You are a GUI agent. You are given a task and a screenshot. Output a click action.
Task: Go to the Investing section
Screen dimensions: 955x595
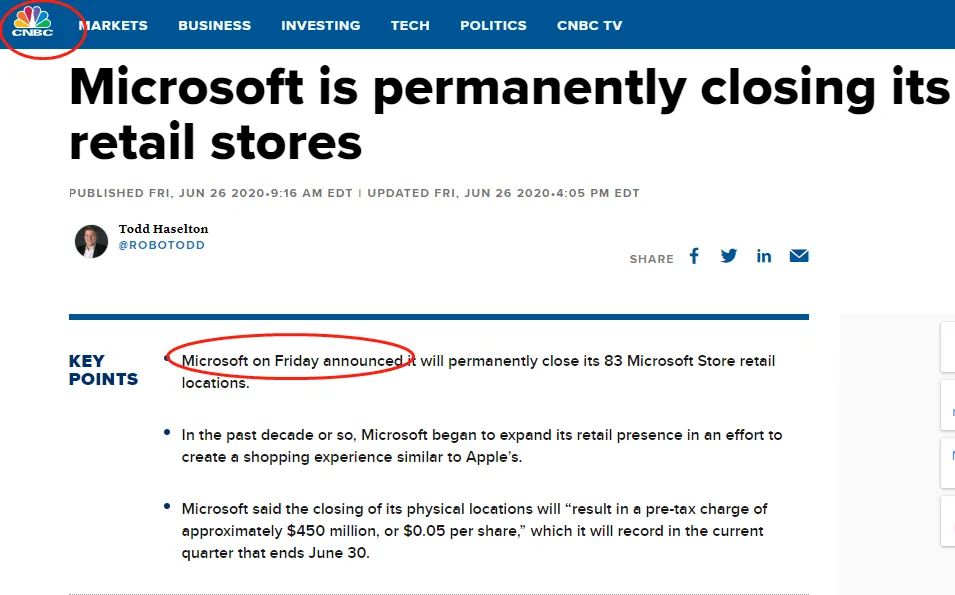click(320, 25)
